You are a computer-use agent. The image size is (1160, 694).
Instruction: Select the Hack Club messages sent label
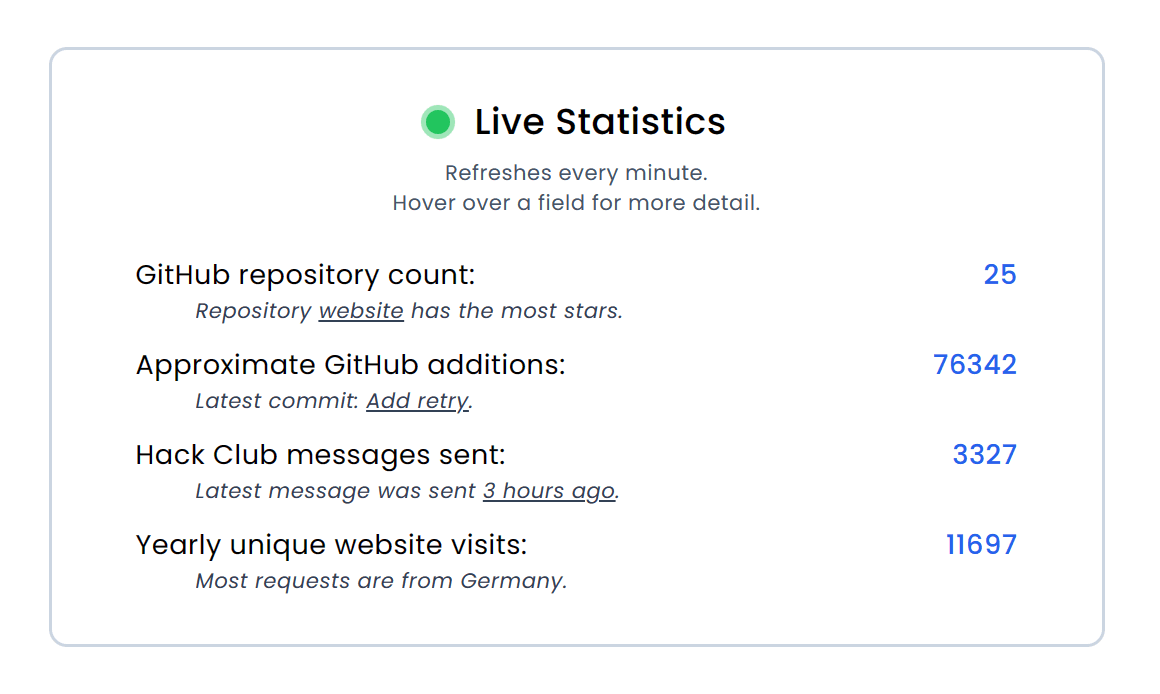point(320,455)
